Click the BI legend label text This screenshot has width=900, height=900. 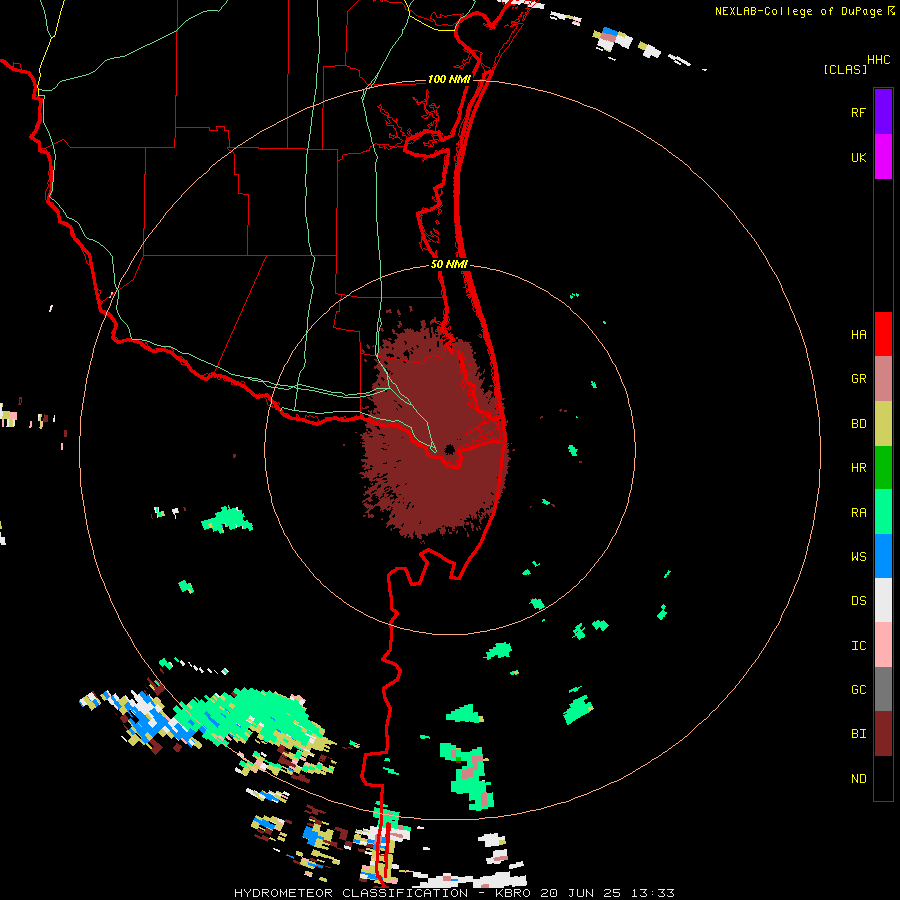[x=858, y=734]
